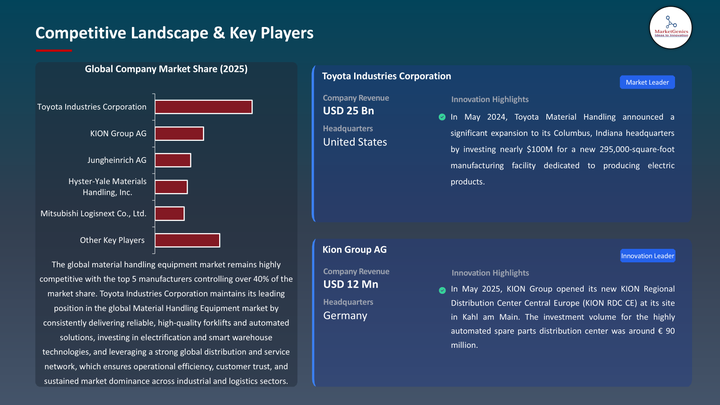Click the Global Company Market Share chart title
The height and width of the screenshot is (405, 720).
point(166,69)
